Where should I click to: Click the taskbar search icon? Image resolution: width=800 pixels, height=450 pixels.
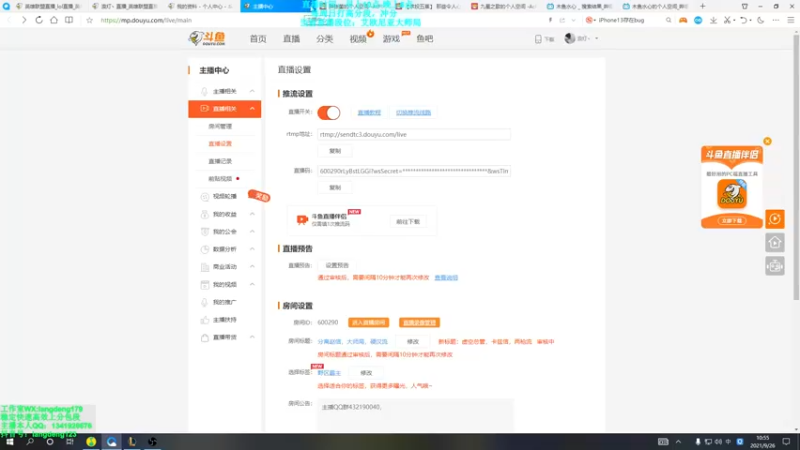pos(30,442)
